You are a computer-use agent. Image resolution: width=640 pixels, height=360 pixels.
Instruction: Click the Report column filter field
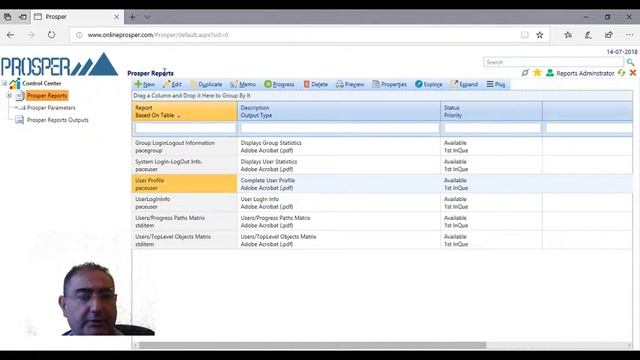click(x=185, y=128)
